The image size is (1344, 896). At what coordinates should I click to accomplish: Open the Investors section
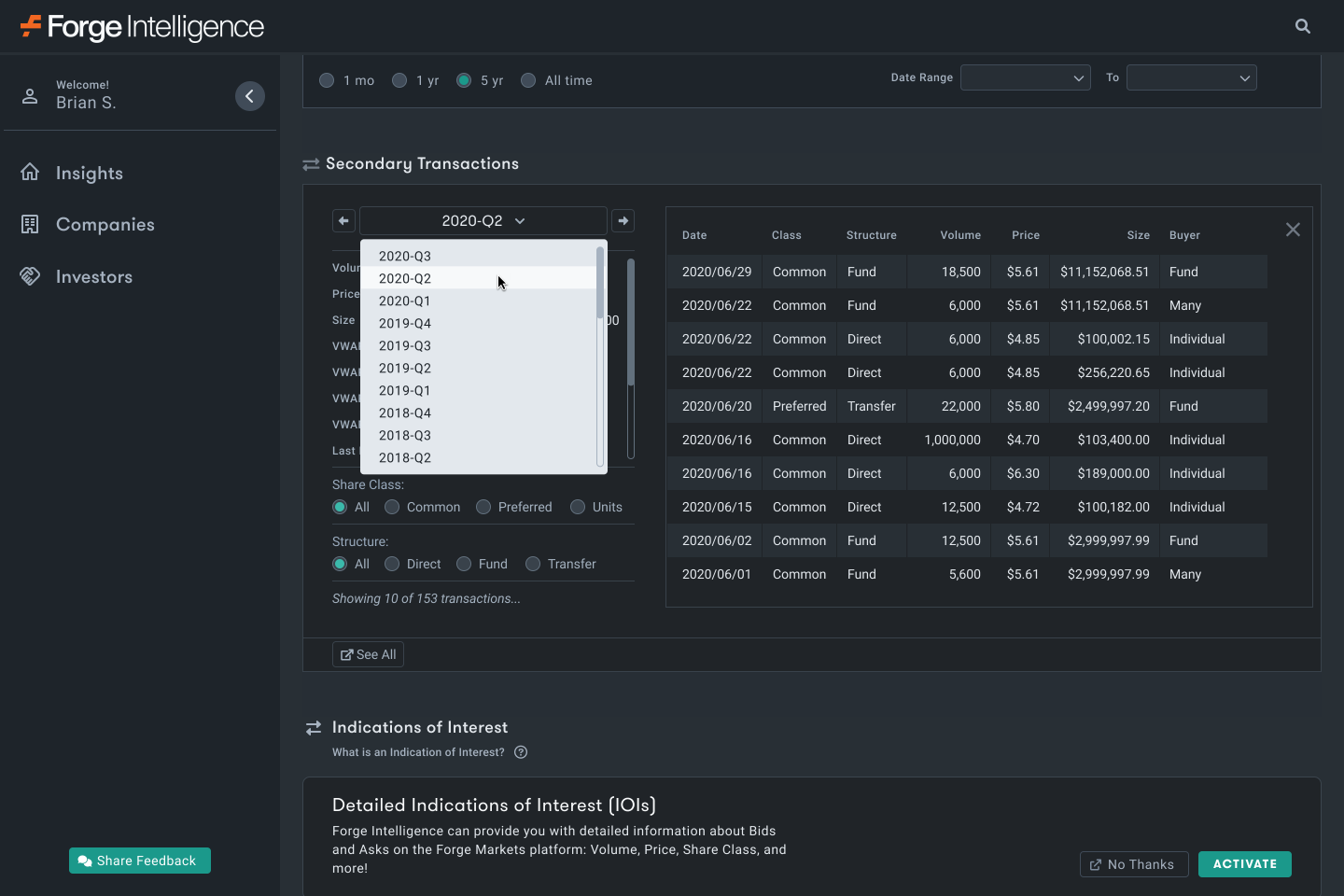94,276
